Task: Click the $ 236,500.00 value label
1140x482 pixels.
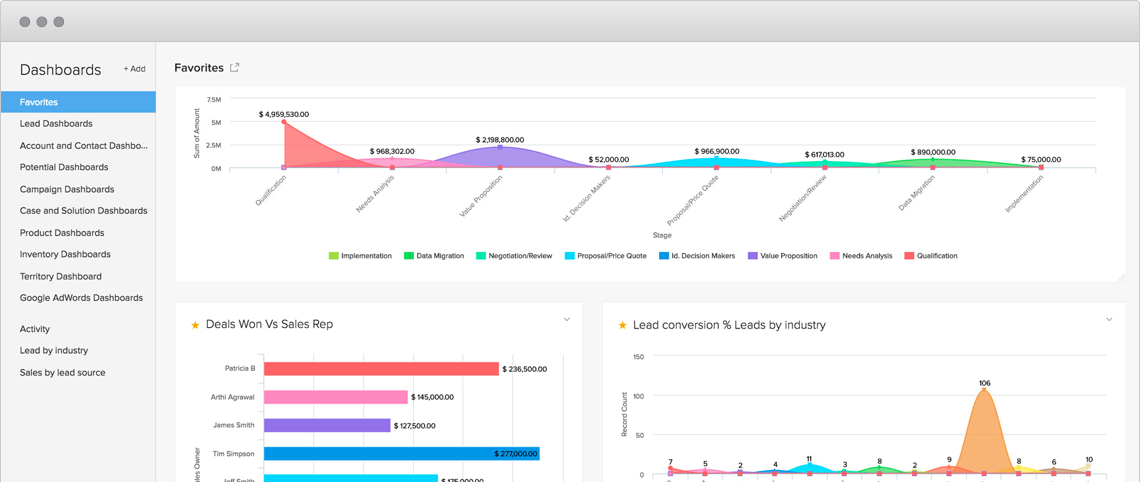Action: pos(525,369)
